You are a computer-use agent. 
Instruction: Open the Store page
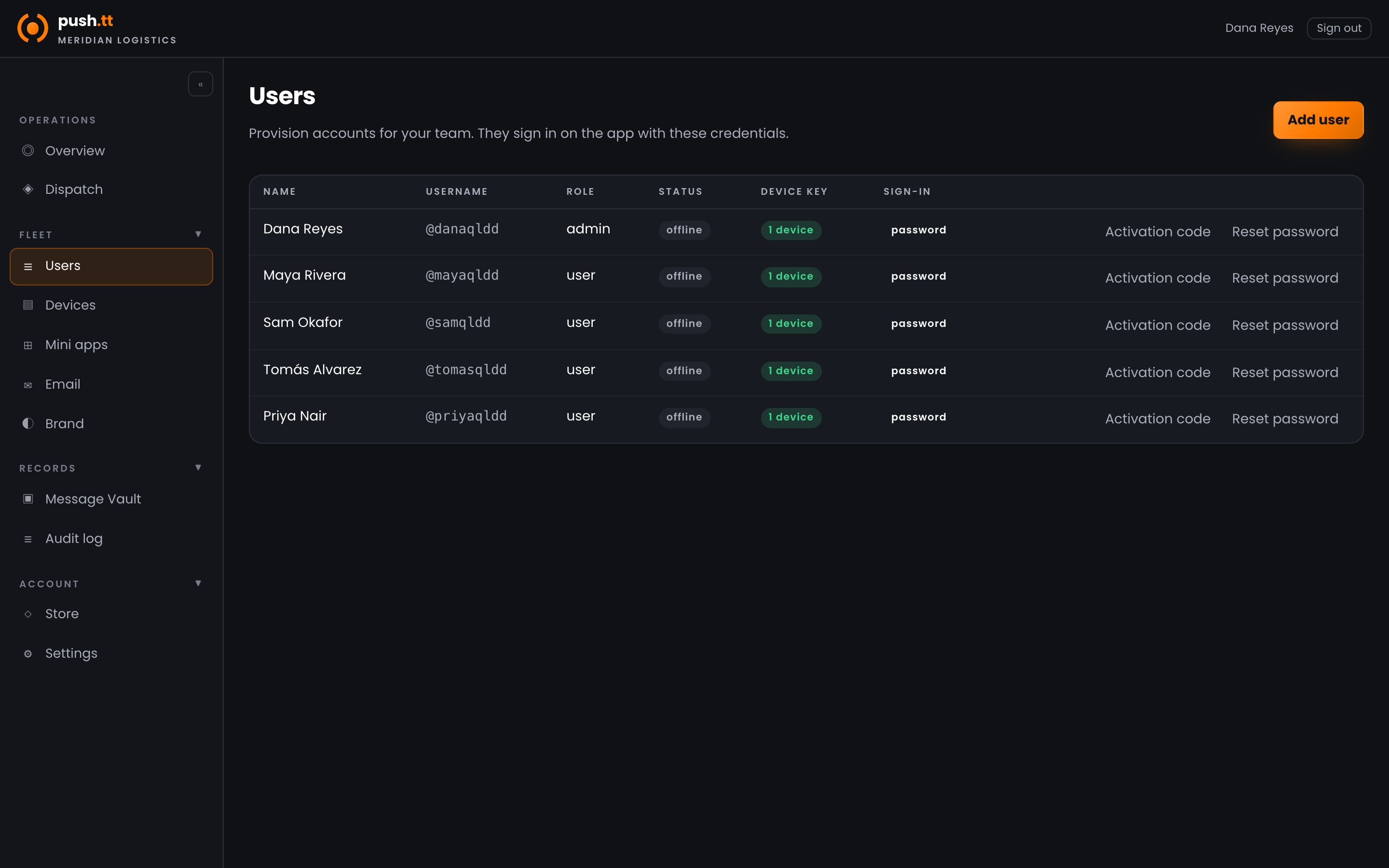[111, 614]
